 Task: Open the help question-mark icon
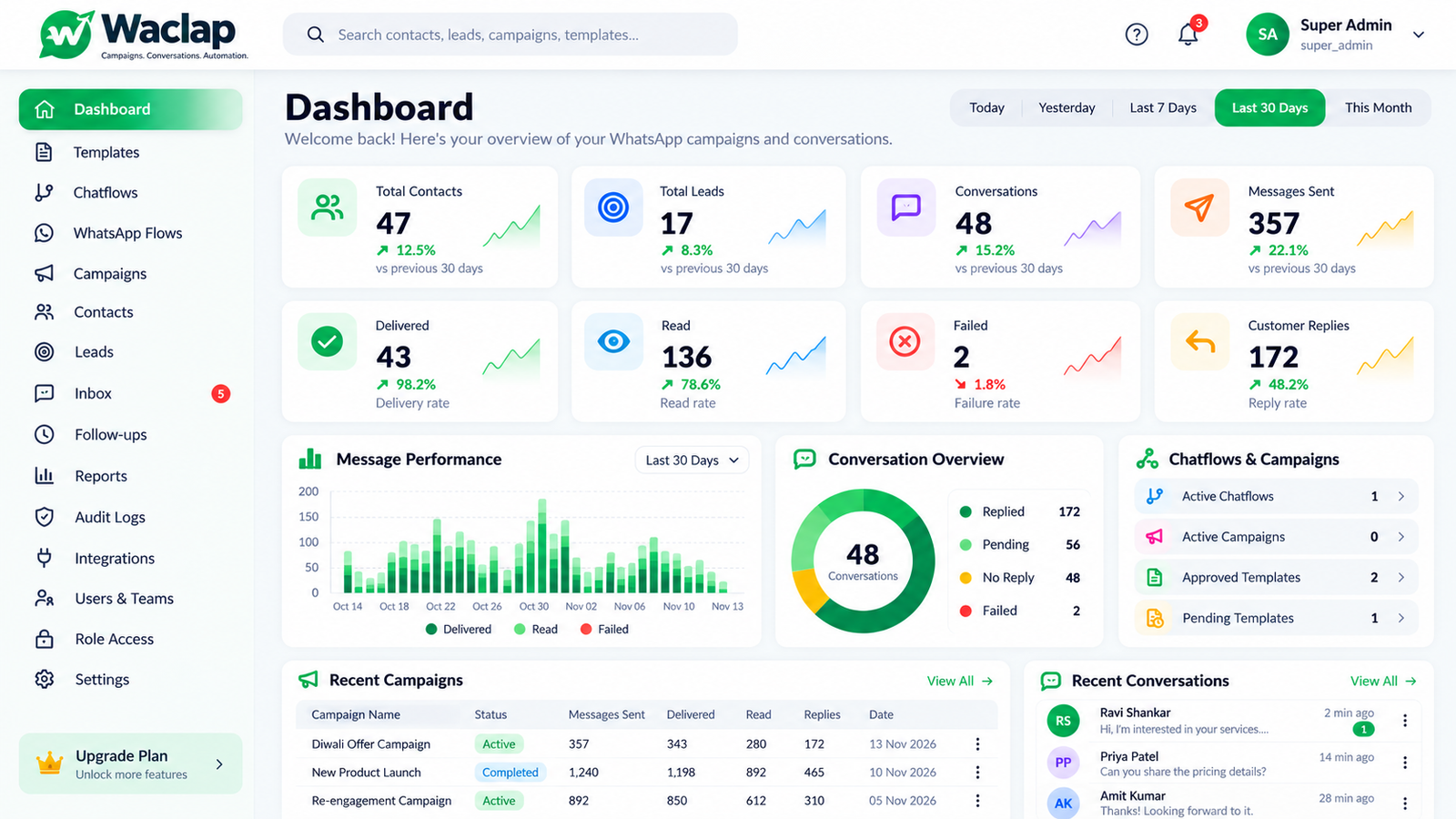pyautogui.click(x=1137, y=35)
